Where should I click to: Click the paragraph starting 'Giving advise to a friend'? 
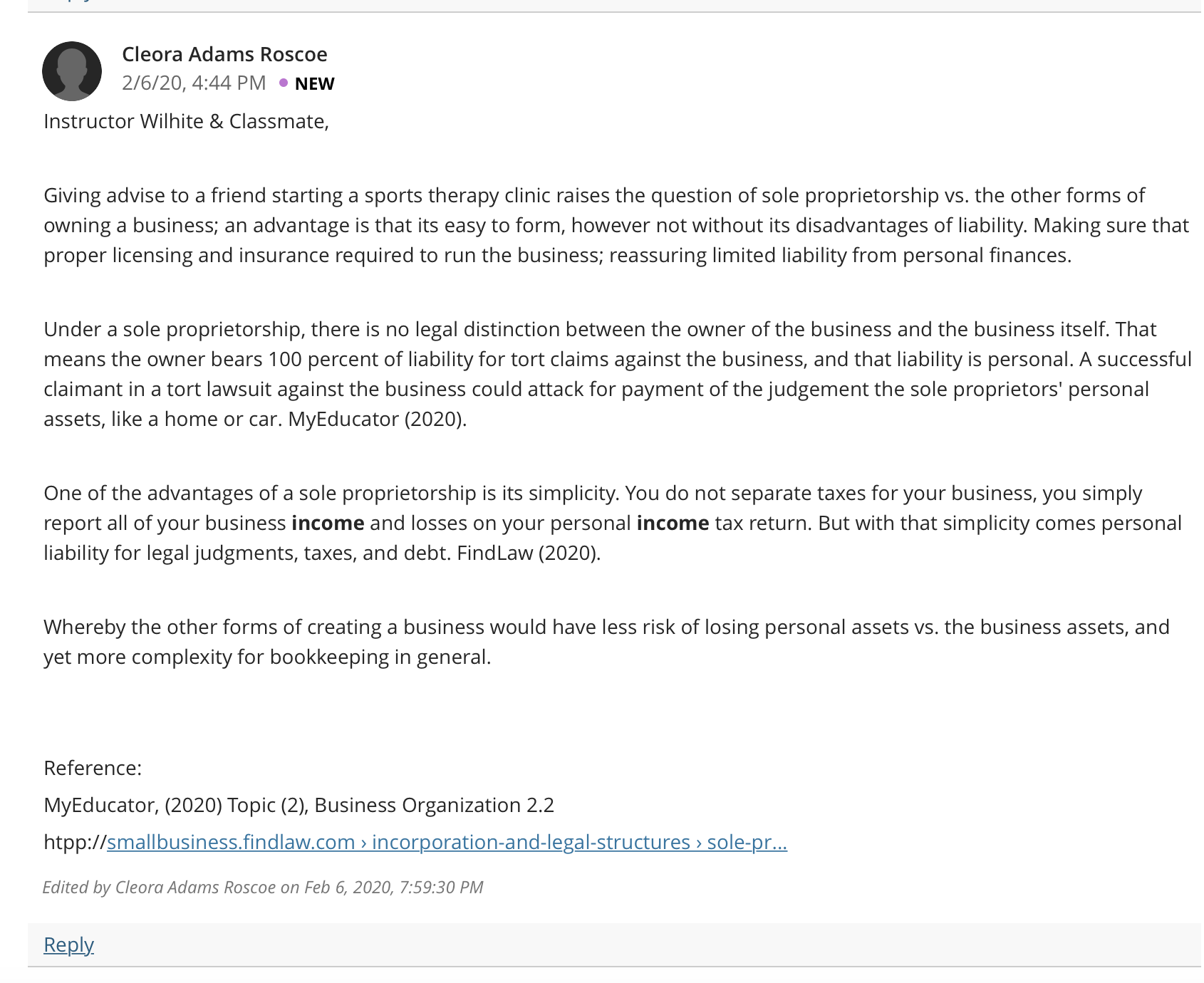pos(616,225)
